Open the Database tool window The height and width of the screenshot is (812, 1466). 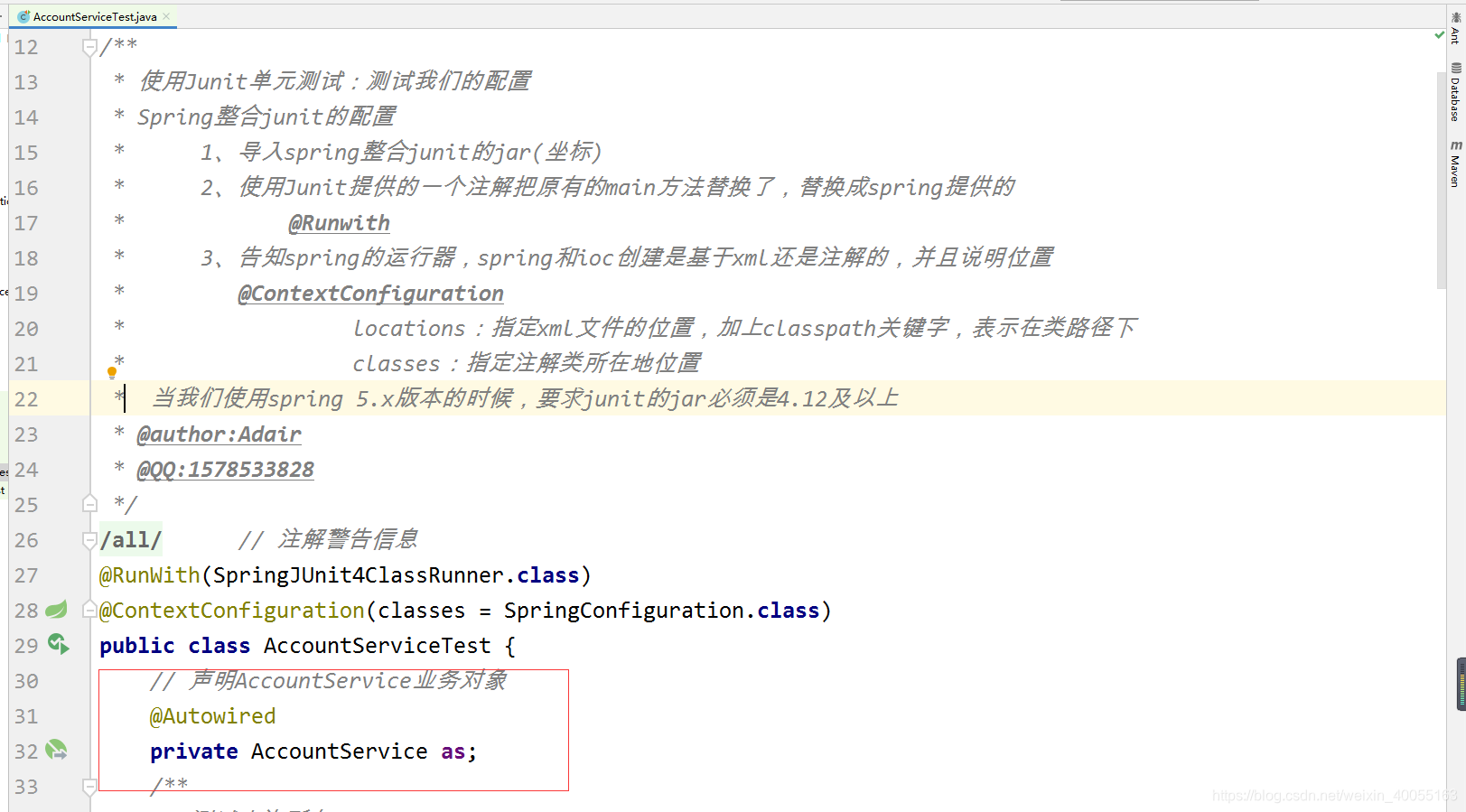click(x=1455, y=92)
